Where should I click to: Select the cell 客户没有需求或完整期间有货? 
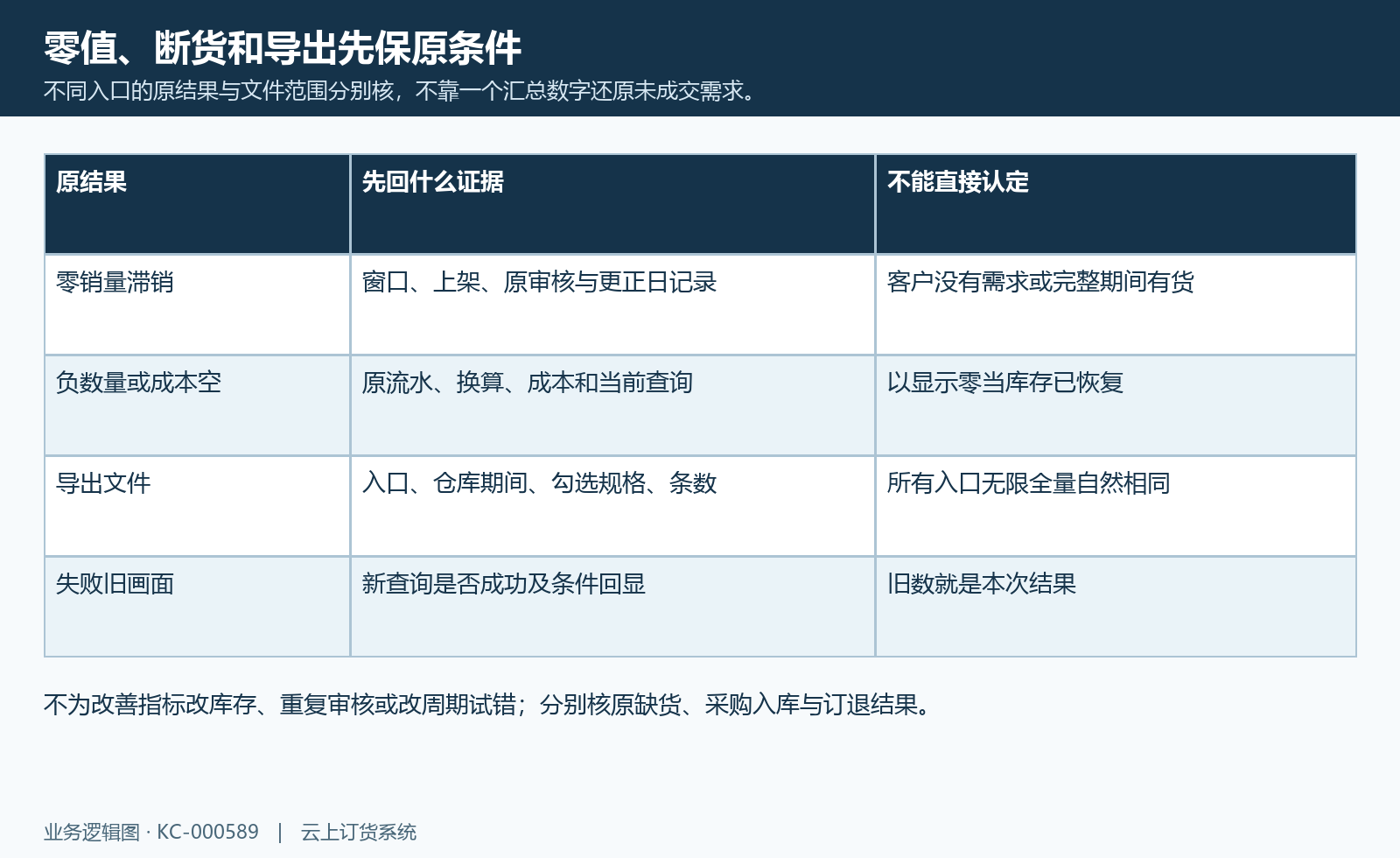coord(1116,305)
